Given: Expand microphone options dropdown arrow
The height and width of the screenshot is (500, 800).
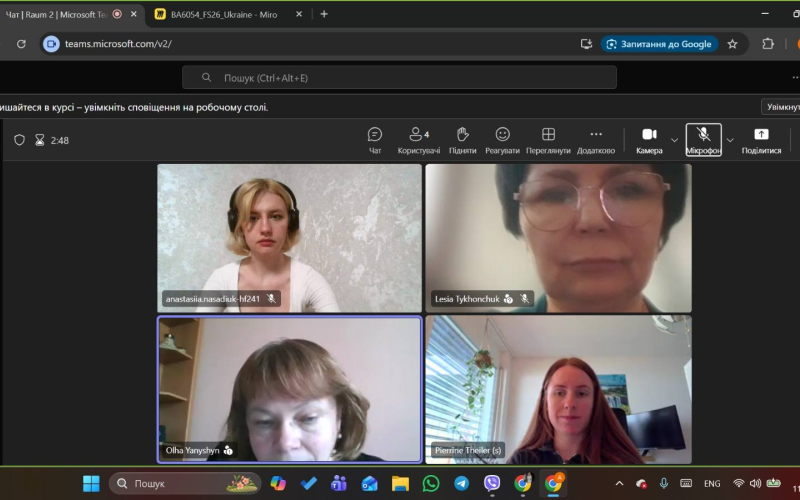Looking at the screenshot, I should pos(730,140).
